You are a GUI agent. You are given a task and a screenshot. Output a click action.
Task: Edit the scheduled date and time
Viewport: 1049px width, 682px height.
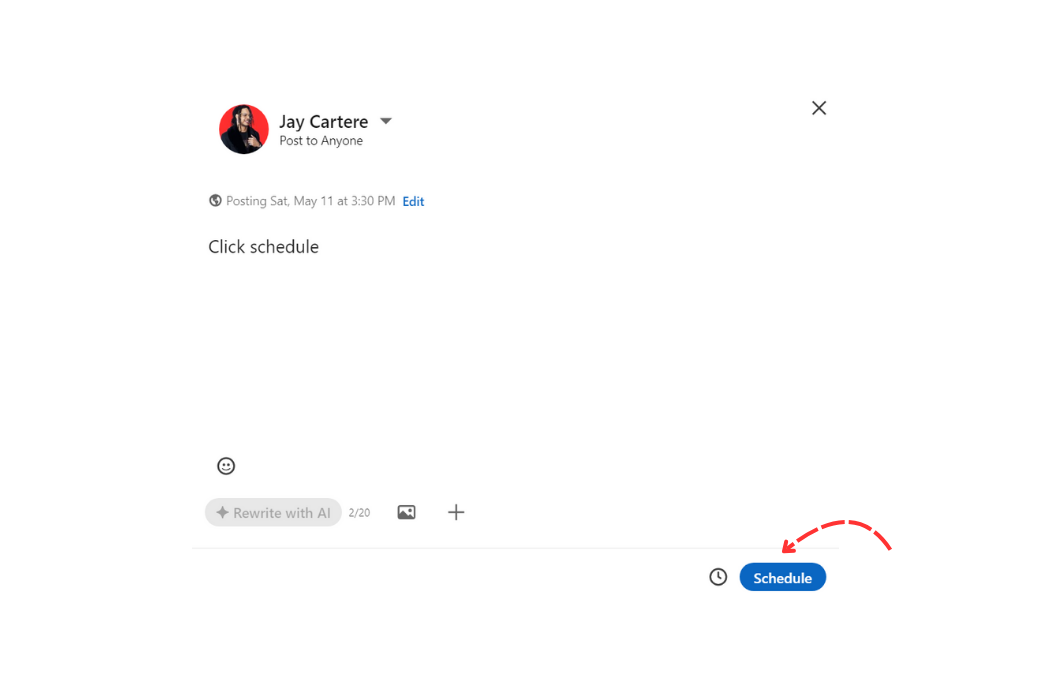pos(413,201)
